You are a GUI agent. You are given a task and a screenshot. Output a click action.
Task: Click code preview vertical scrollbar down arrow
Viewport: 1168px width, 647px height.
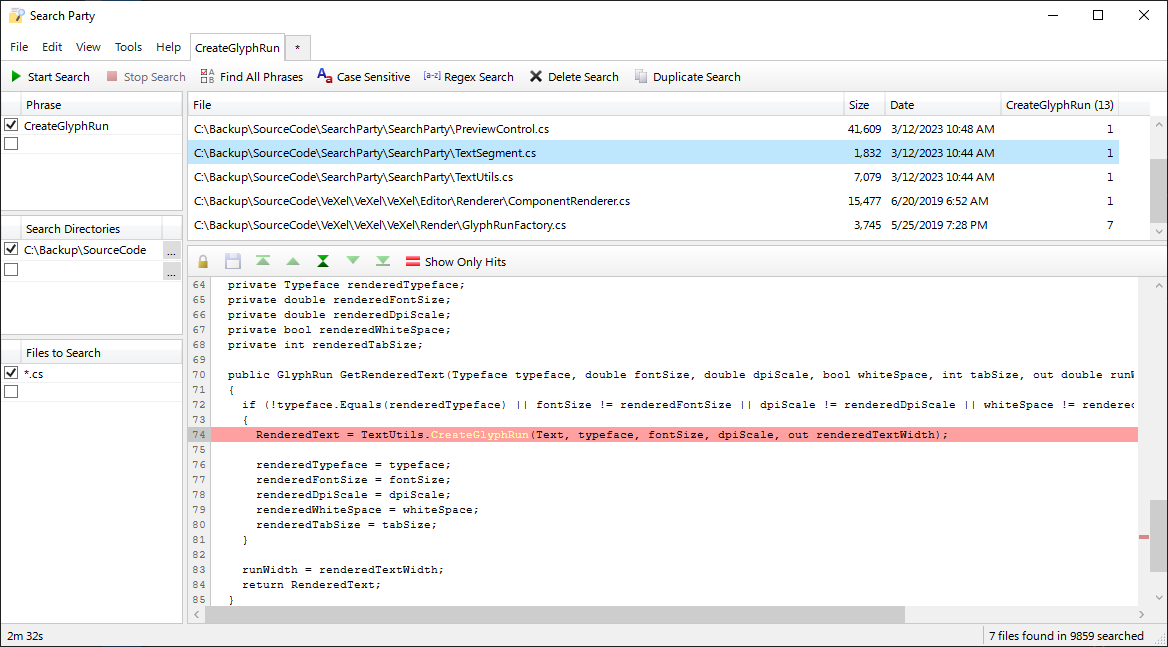(1158, 597)
